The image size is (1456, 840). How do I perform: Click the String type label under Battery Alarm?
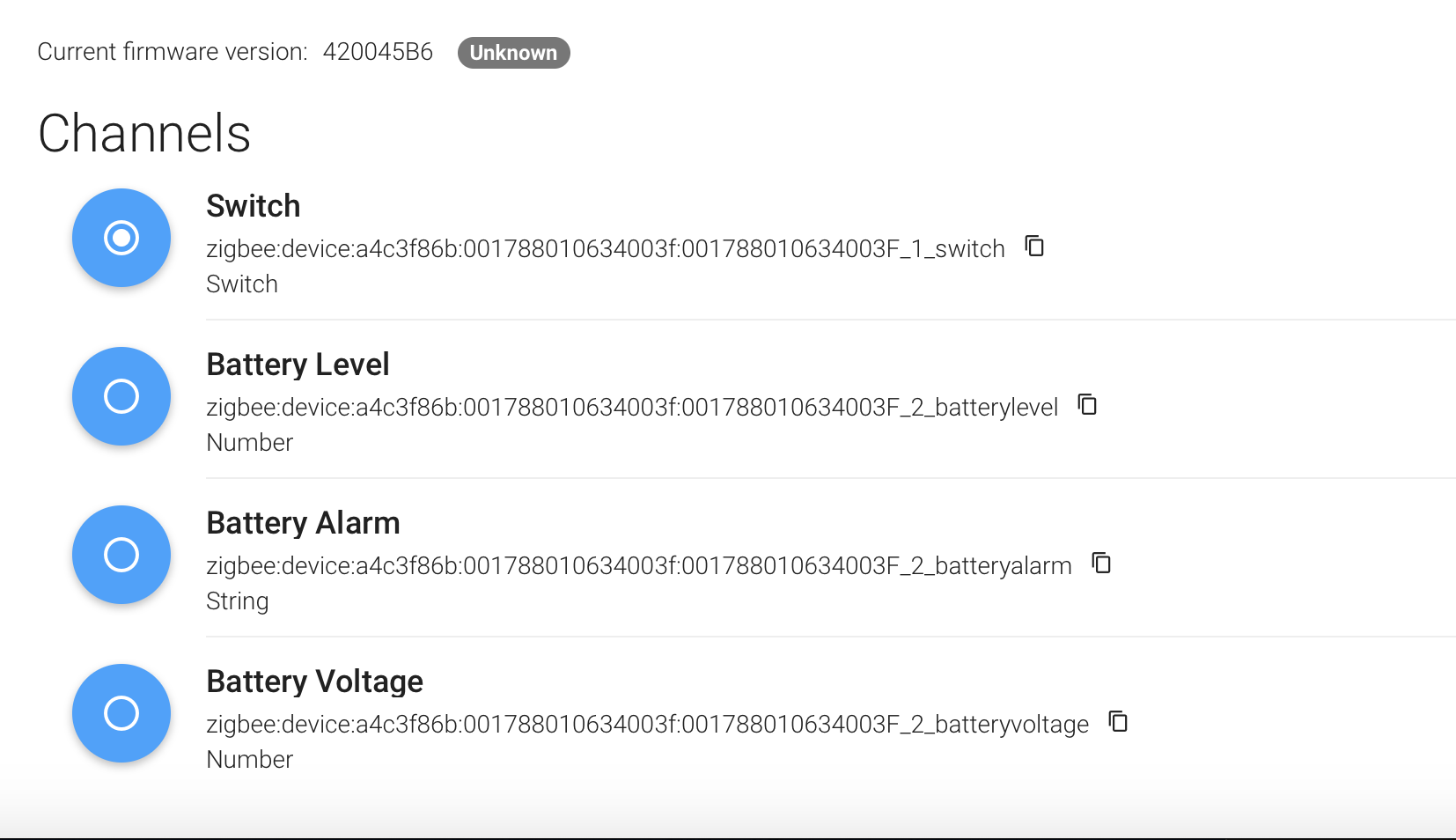point(238,601)
